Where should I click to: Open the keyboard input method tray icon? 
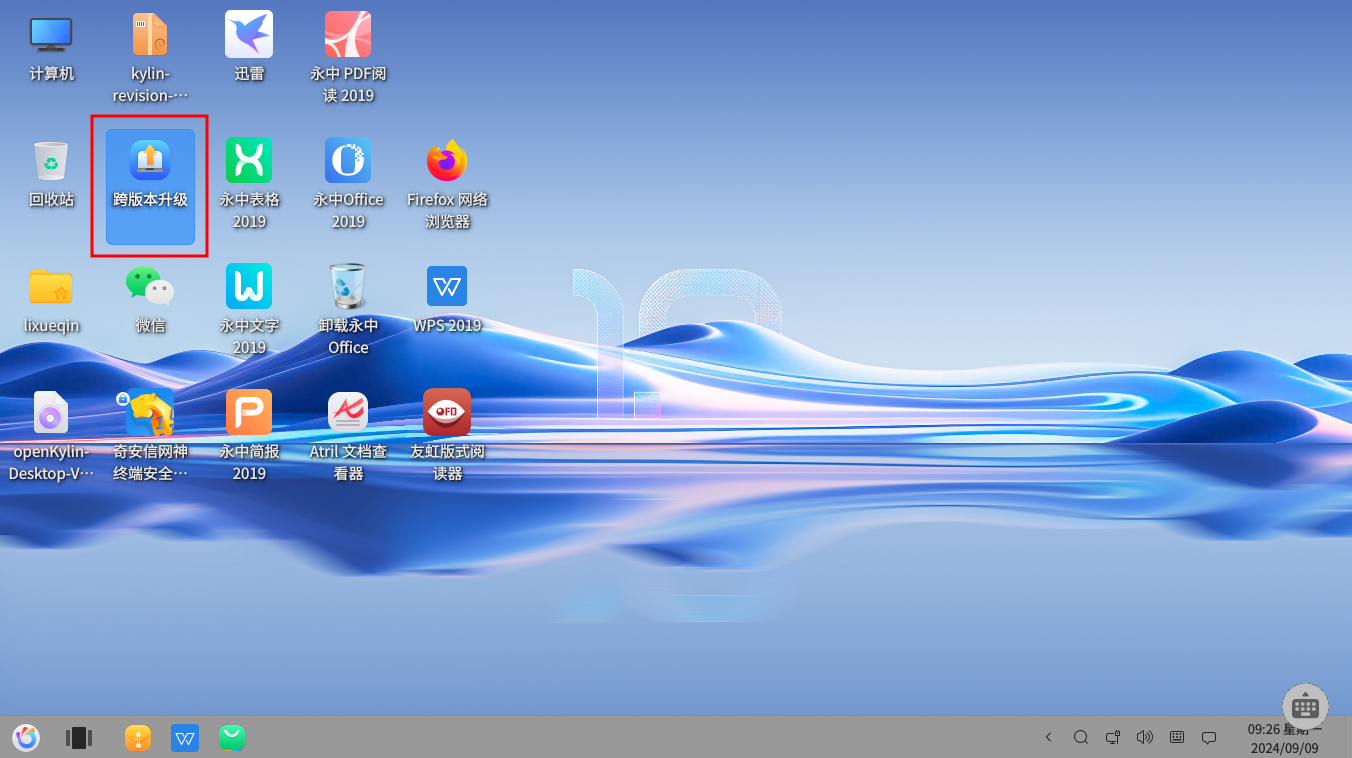[1177, 737]
